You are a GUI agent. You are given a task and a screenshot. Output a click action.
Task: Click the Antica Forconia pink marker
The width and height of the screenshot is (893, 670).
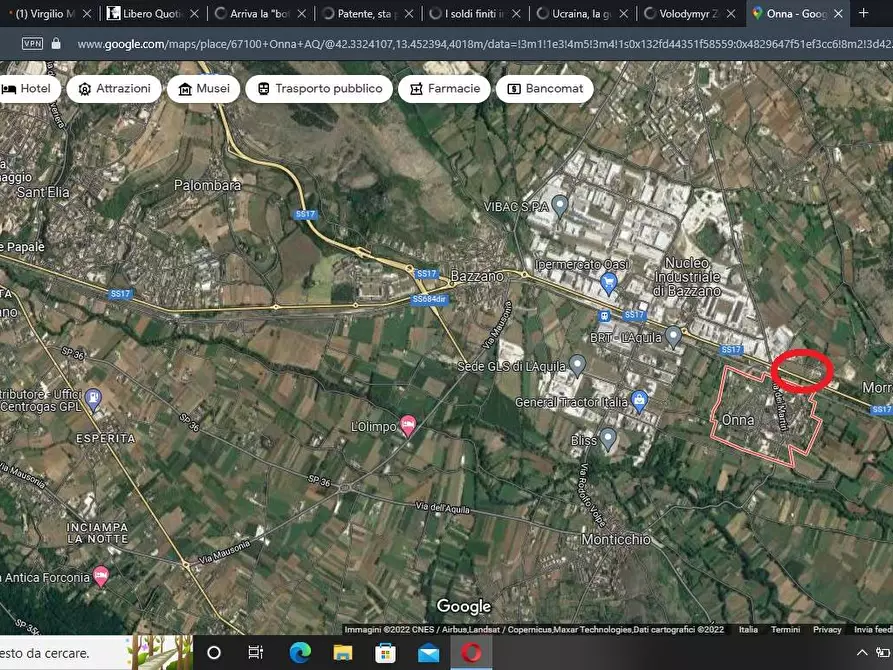[x=100, y=576]
